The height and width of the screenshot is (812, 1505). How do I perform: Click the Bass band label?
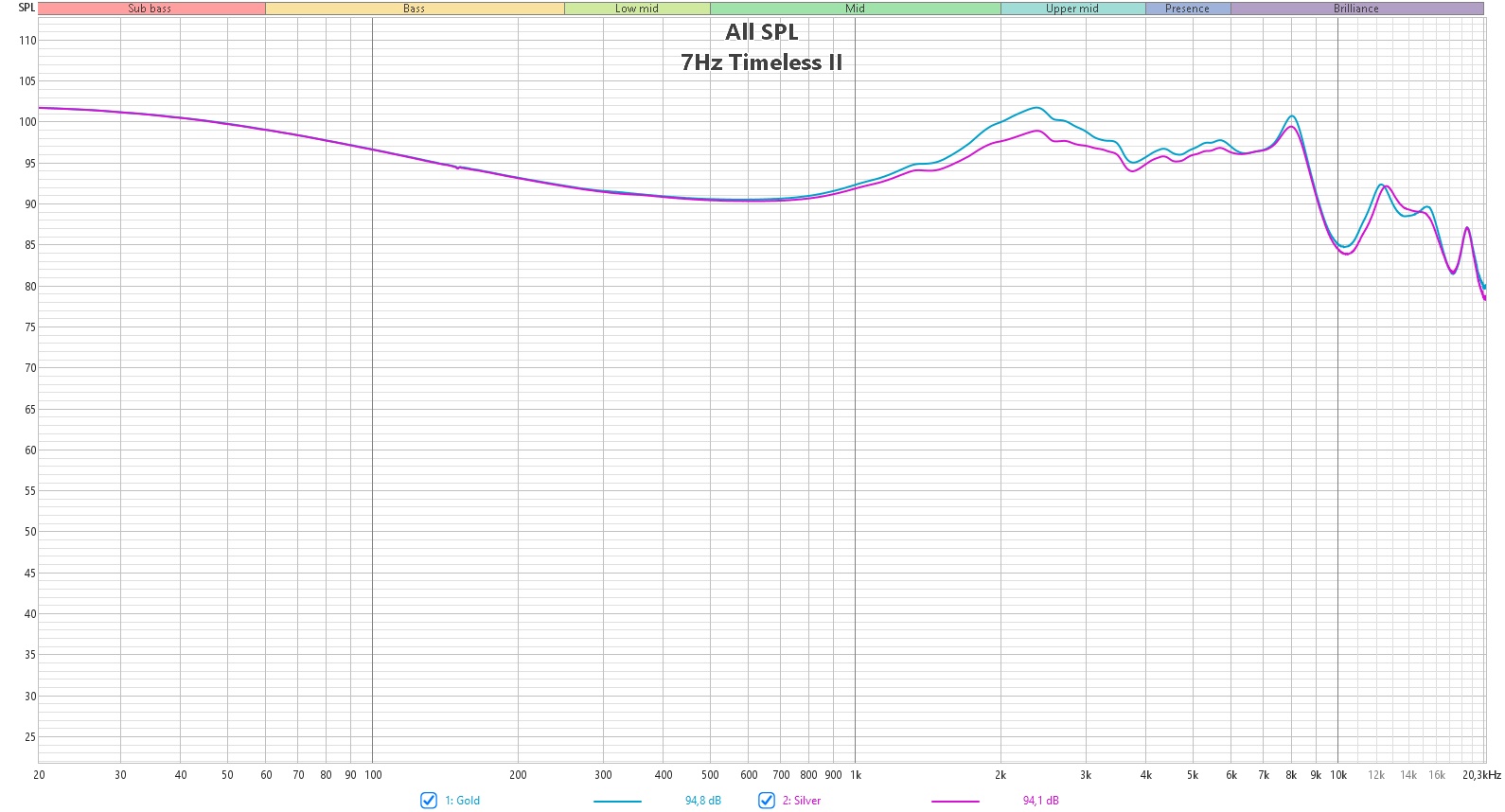pyautogui.click(x=415, y=9)
